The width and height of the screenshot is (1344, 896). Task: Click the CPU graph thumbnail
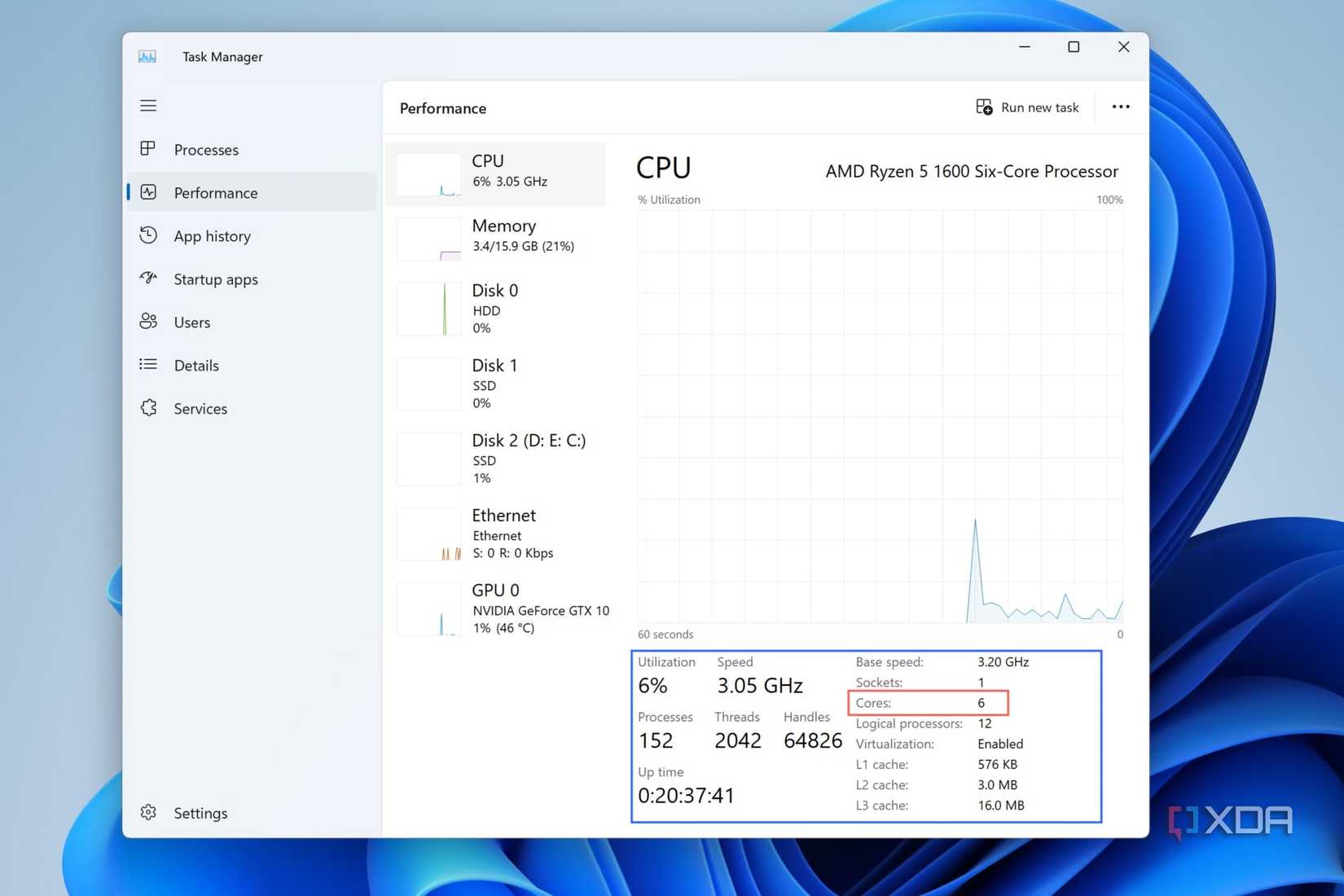(x=428, y=173)
